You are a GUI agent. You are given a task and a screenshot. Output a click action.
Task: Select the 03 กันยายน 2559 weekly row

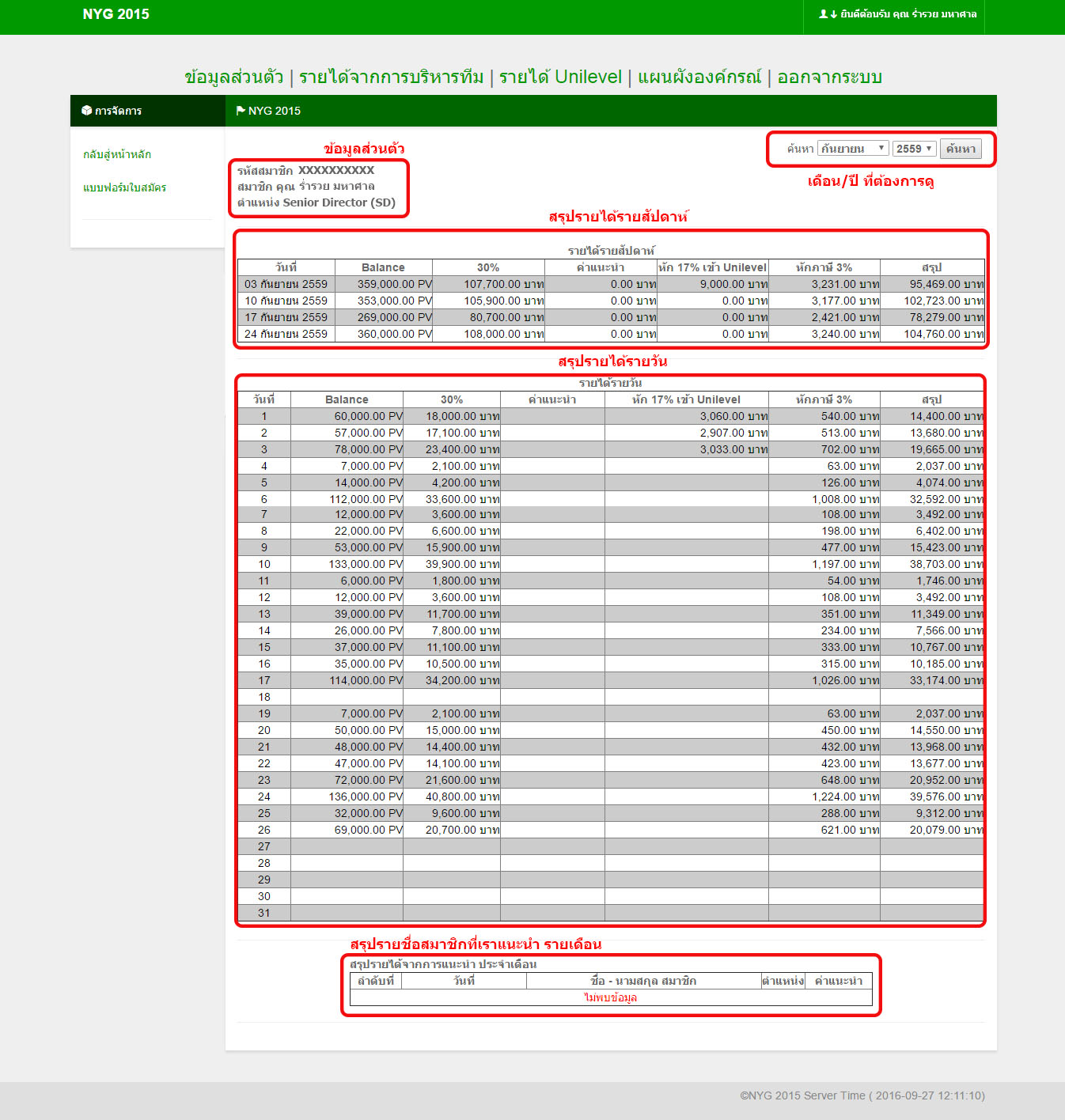(x=286, y=284)
